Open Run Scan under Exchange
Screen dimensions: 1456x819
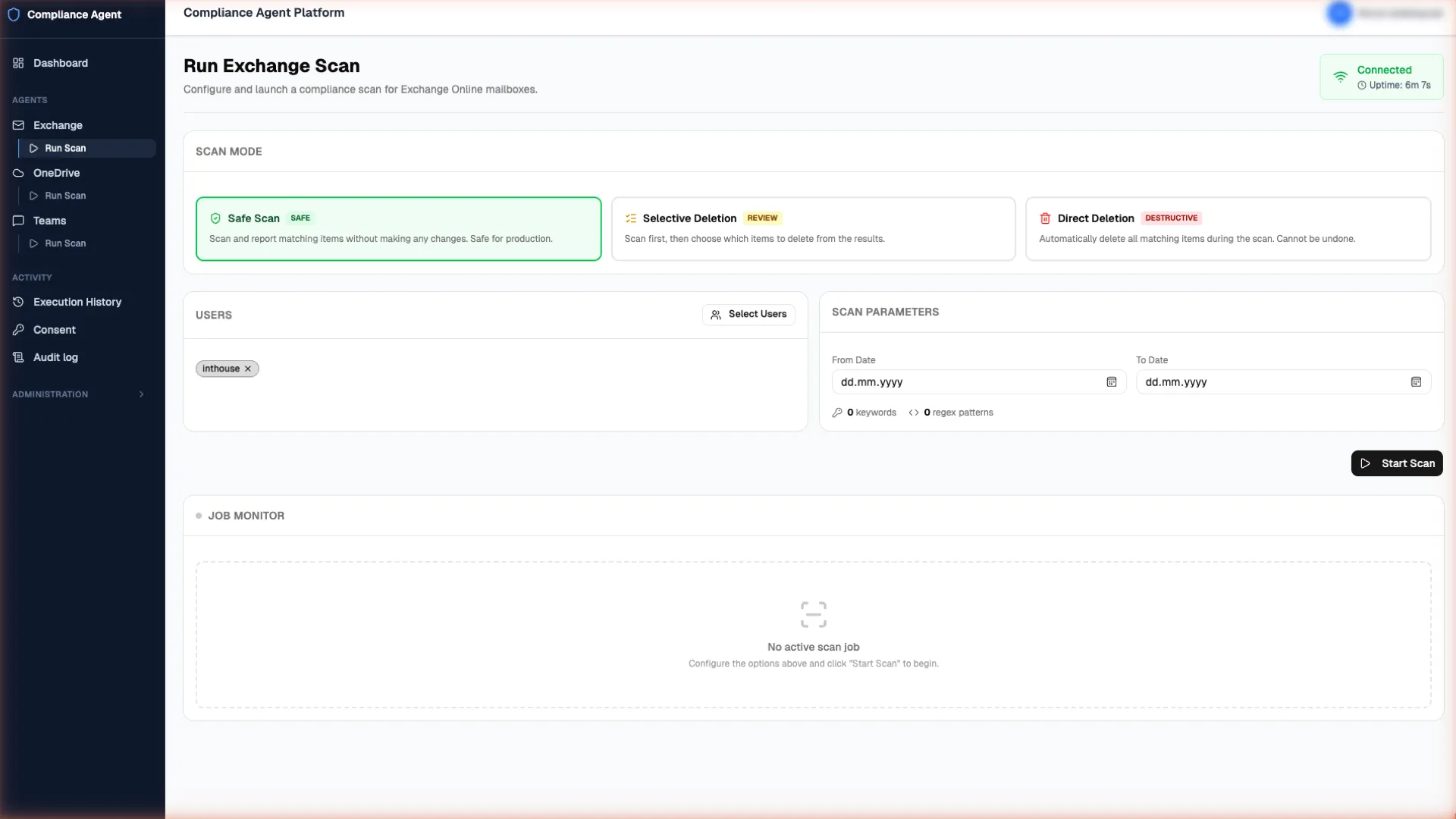point(88,148)
